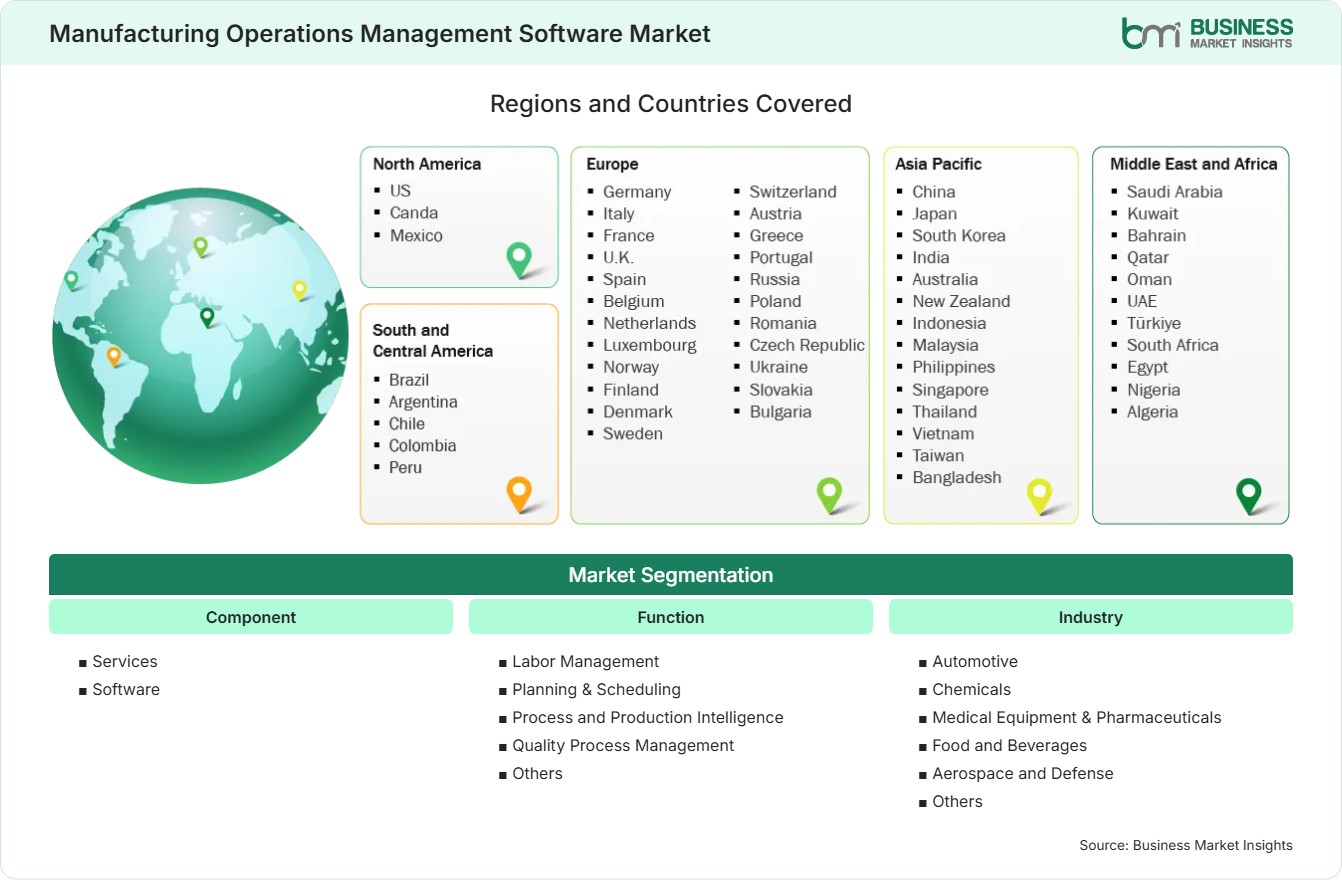Click 'Luxembourg' in Europe list
Screen dimensions: 1342x880
click(x=650, y=345)
